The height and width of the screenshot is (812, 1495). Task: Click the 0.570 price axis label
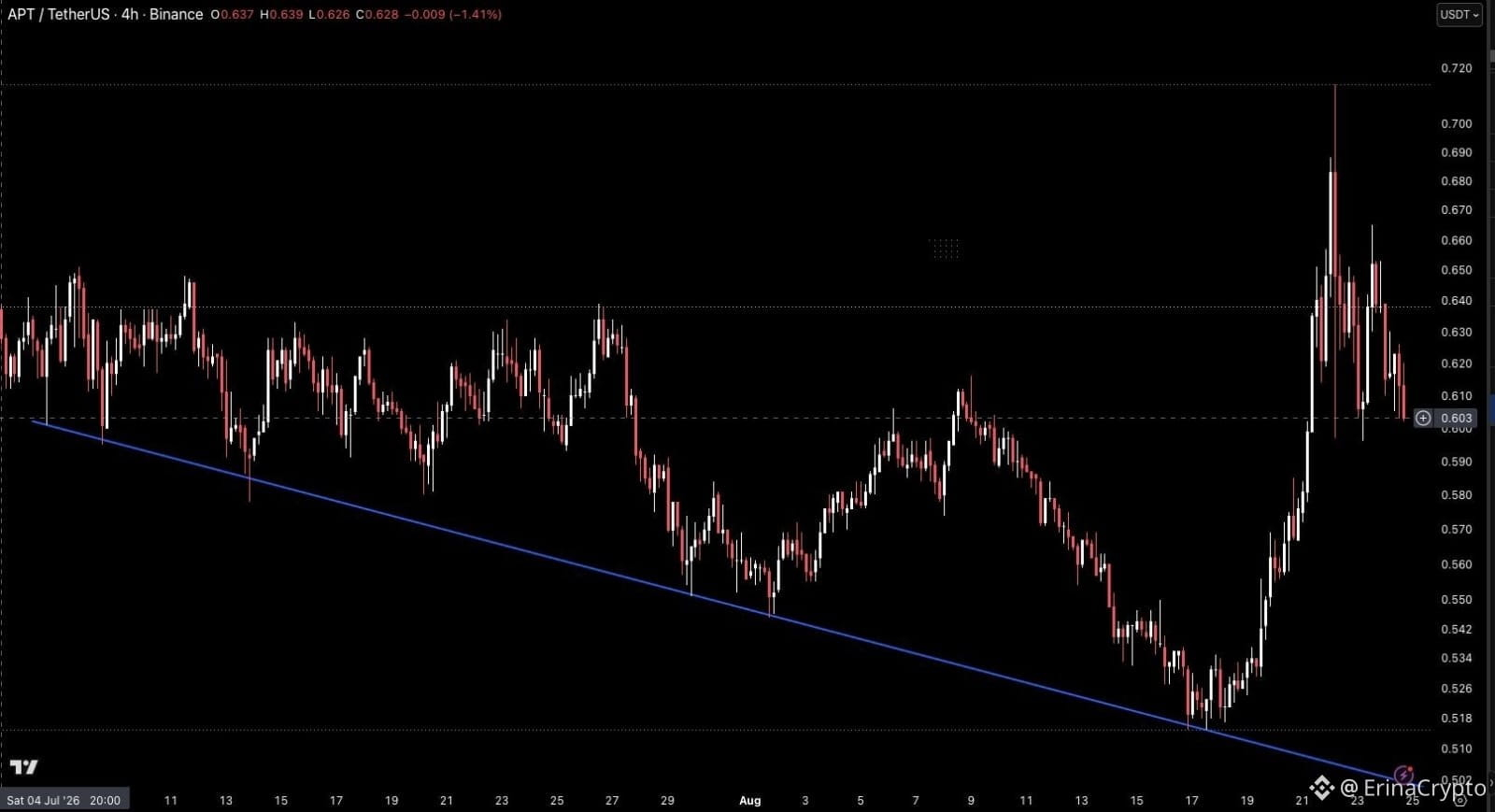1457,529
